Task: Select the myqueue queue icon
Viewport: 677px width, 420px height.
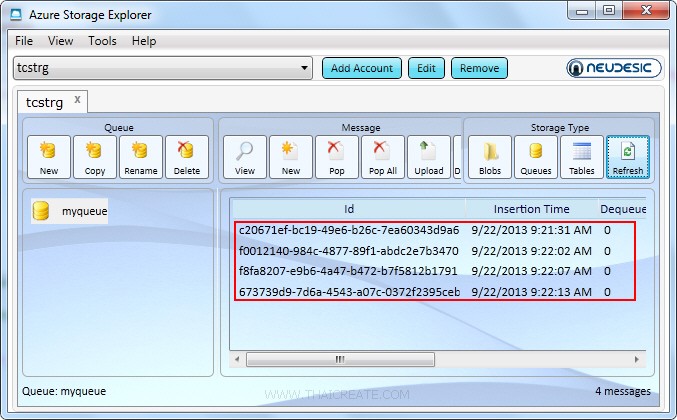Action: (x=41, y=211)
